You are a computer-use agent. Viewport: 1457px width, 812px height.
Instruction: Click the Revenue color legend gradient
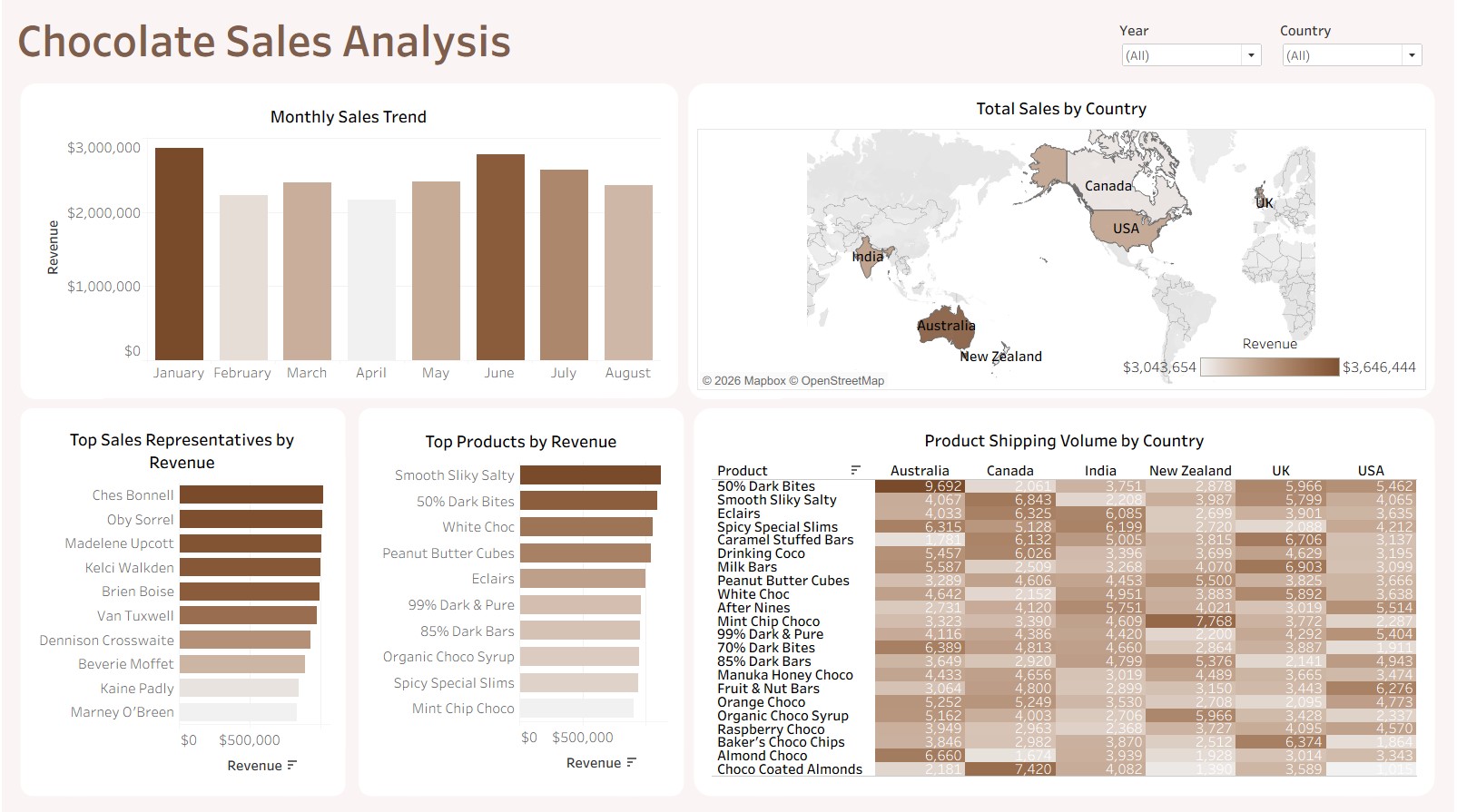1269,367
